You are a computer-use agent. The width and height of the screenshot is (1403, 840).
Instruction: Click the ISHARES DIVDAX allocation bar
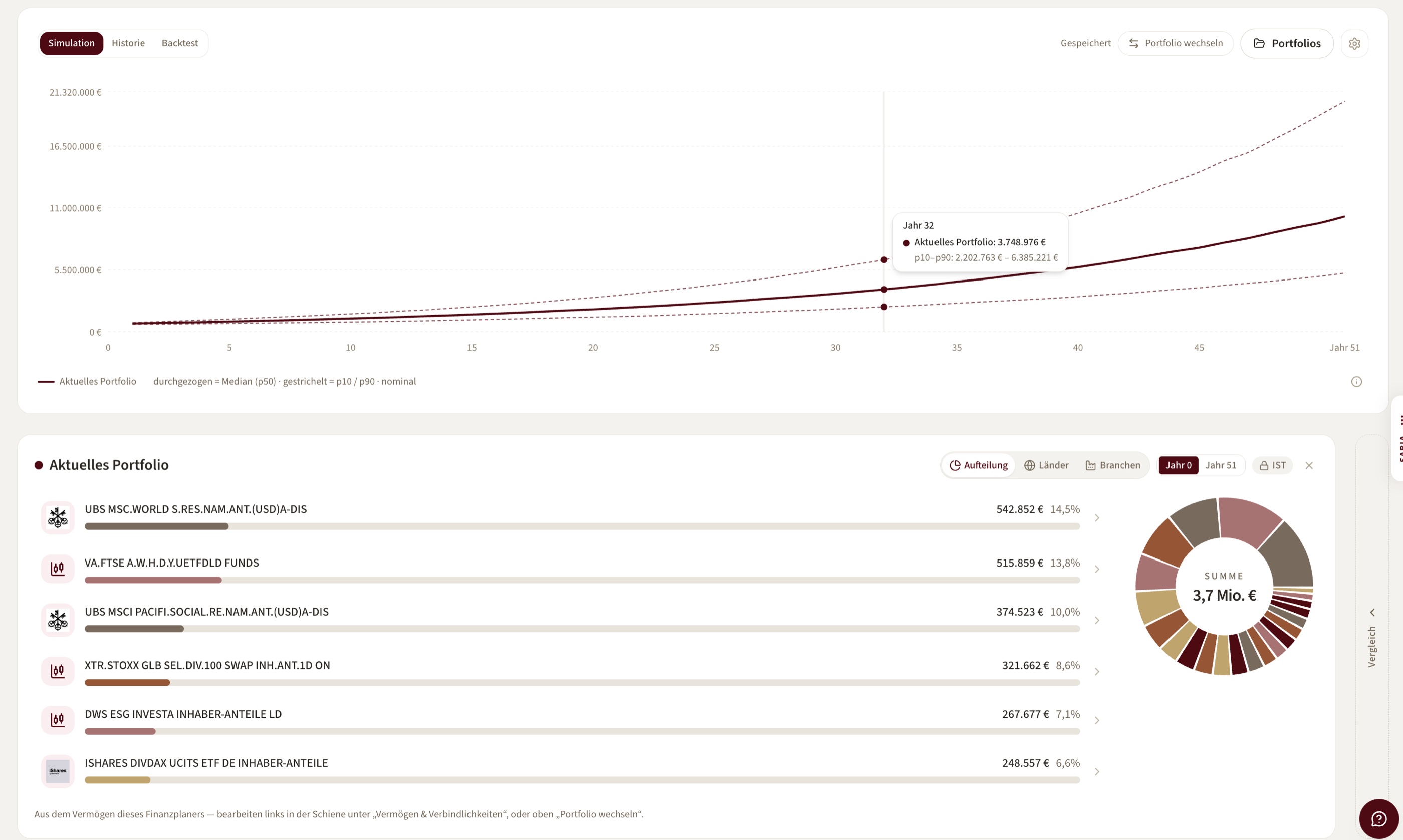pyautogui.click(x=582, y=780)
